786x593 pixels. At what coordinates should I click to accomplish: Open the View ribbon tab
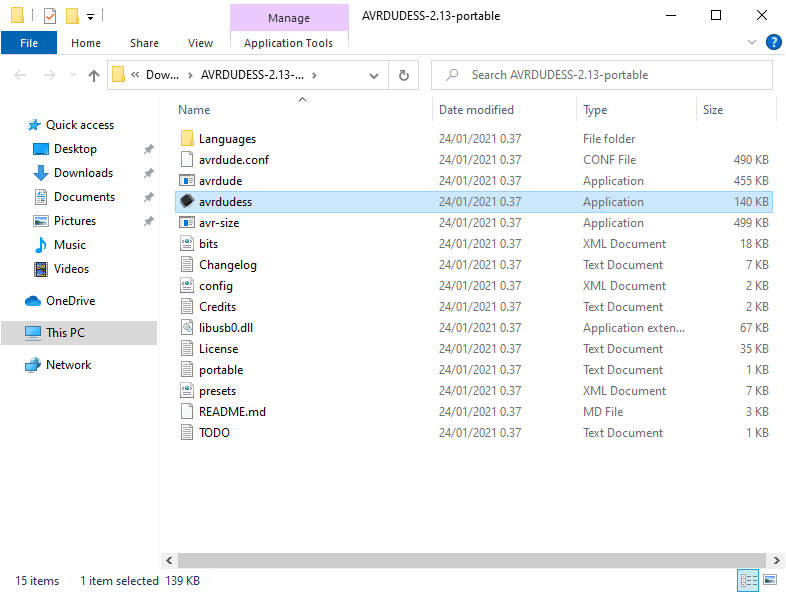click(201, 43)
